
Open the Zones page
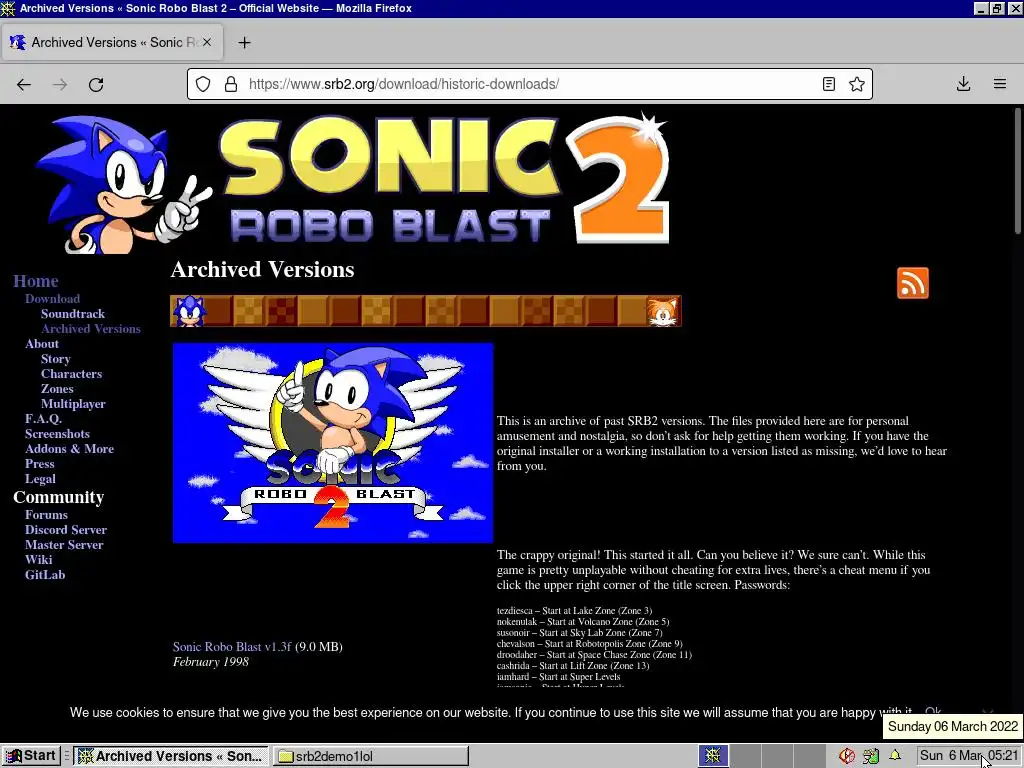(x=57, y=389)
